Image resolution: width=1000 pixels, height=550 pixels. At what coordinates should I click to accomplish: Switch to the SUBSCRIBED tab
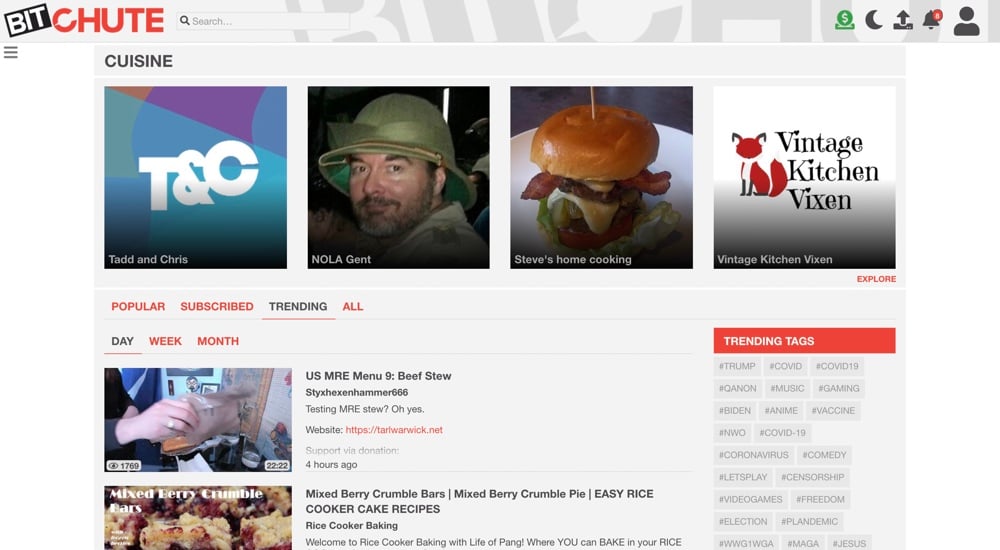tap(217, 306)
